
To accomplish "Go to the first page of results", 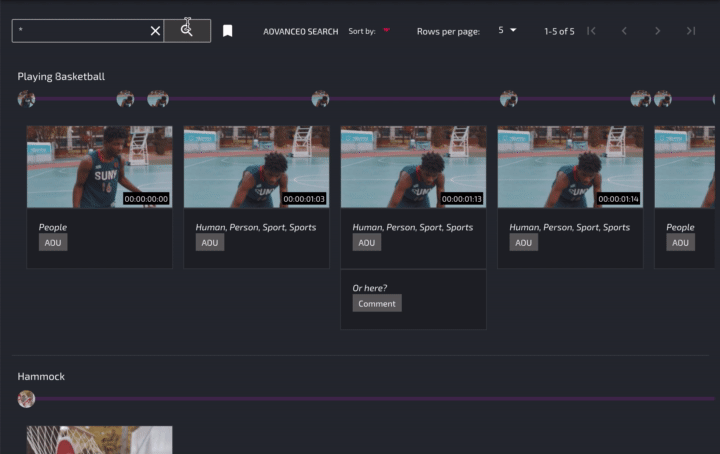I will coord(591,31).
